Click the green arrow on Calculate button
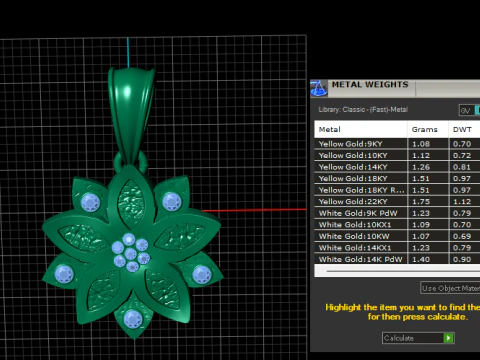The width and height of the screenshot is (480, 360). pyautogui.click(x=449, y=338)
